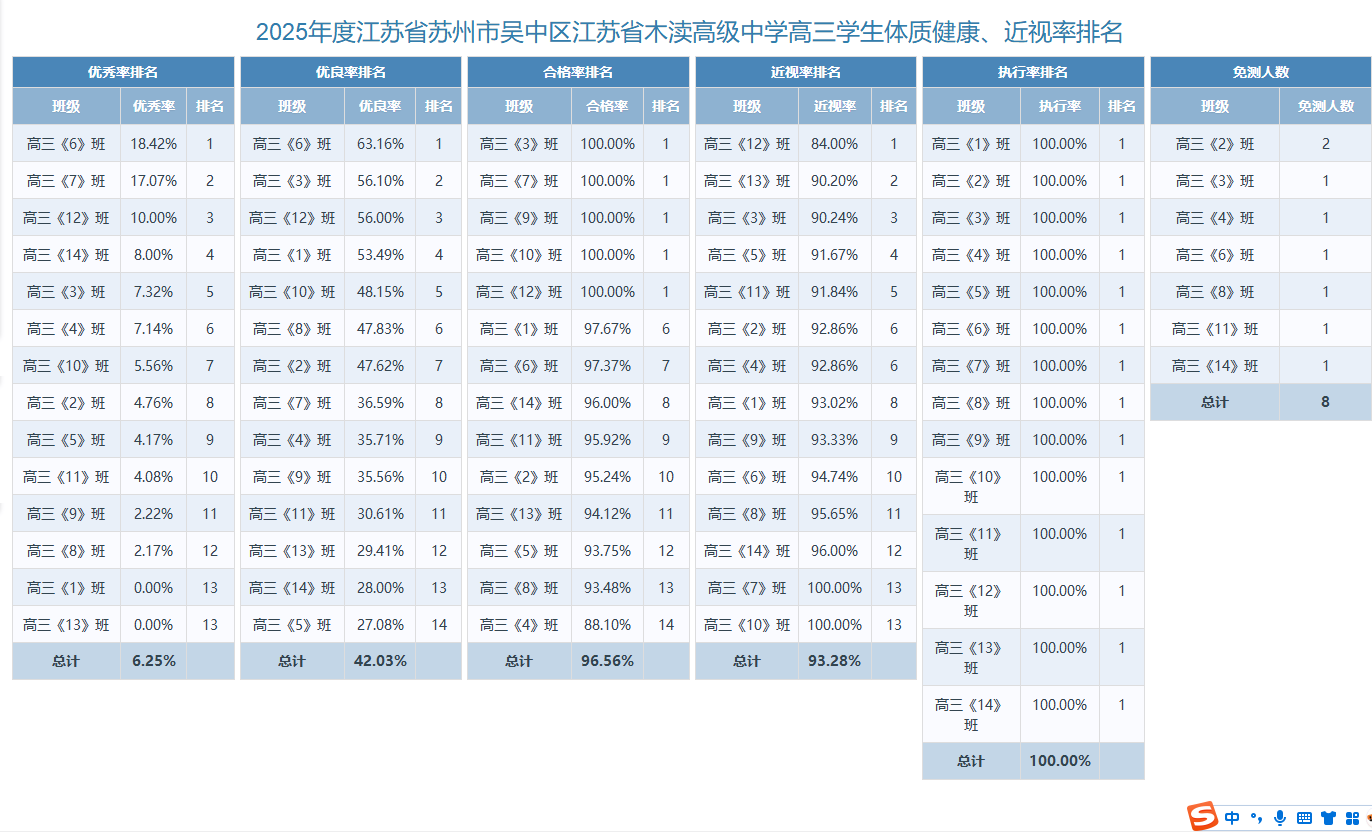Click 高三《2》班 exemption count of 2
Viewport: 1372px width, 832px height.
1325,143
